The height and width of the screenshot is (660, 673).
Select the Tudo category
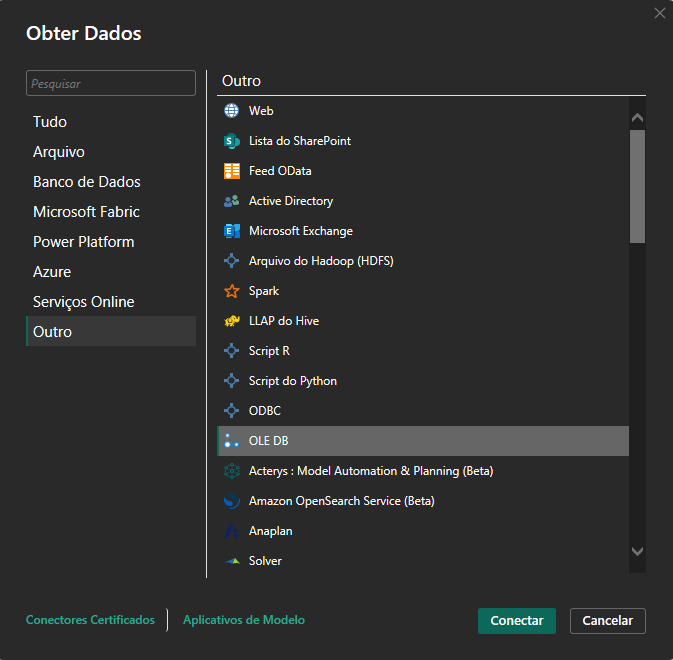[x=111, y=122]
